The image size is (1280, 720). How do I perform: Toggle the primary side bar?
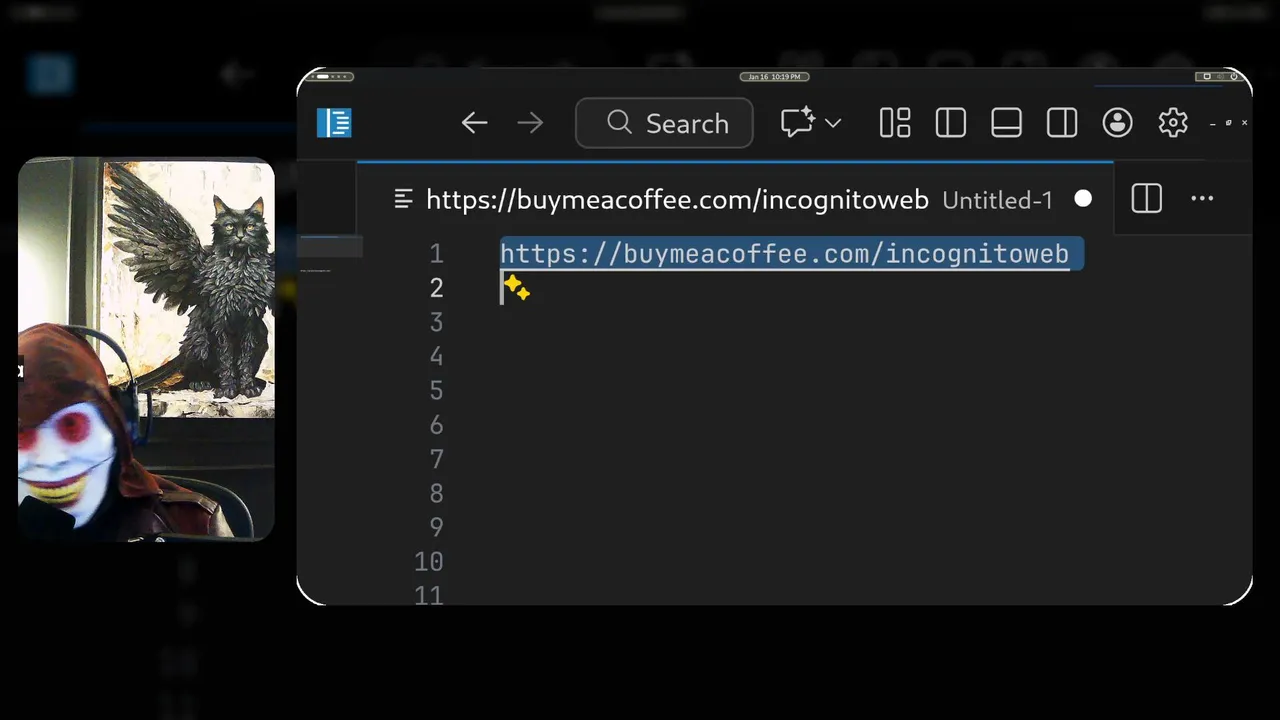pos(950,123)
